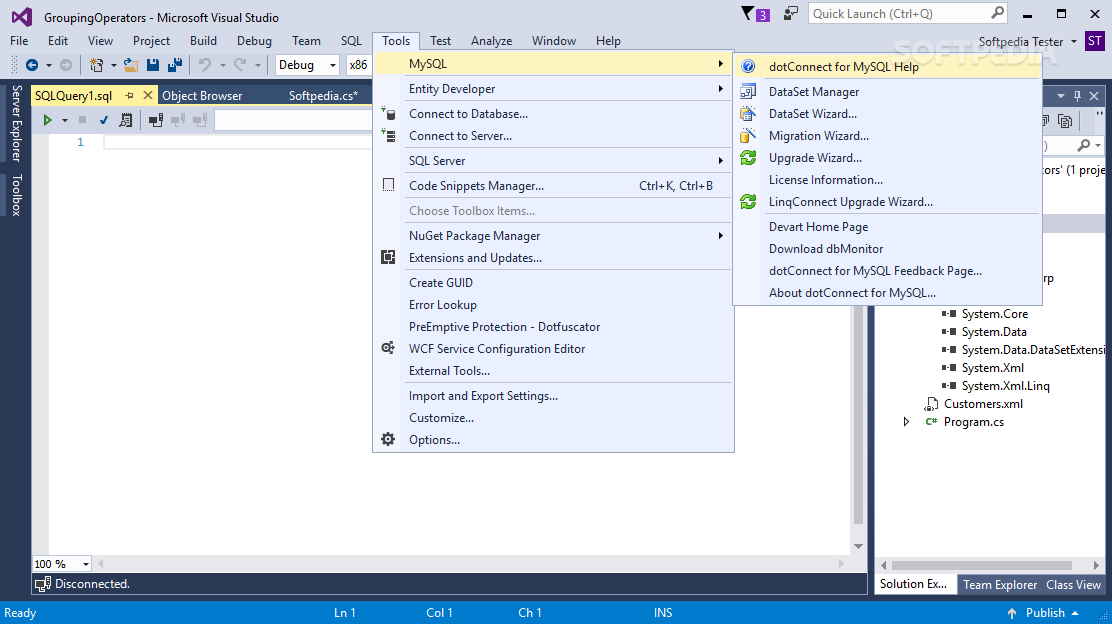Click the New Project toolbar icon

coord(96,65)
